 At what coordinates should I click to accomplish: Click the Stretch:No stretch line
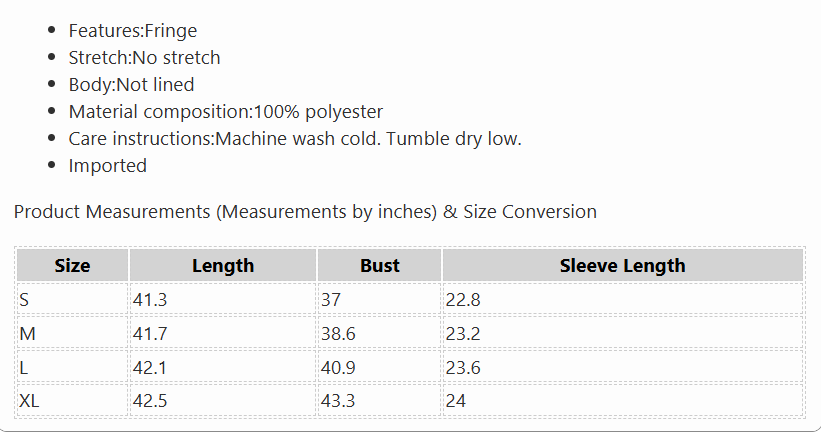(145, 58)
